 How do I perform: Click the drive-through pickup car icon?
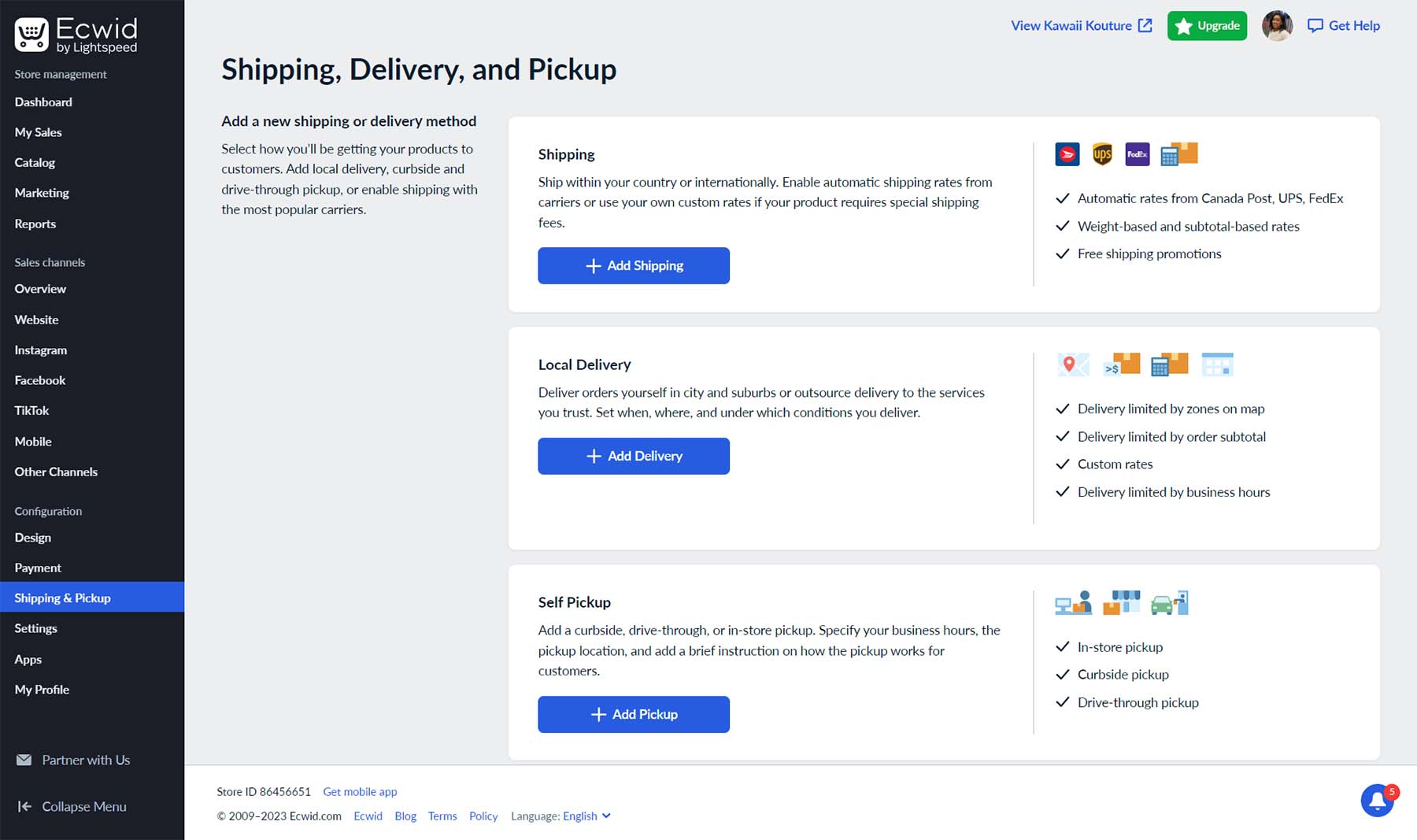1167,603
